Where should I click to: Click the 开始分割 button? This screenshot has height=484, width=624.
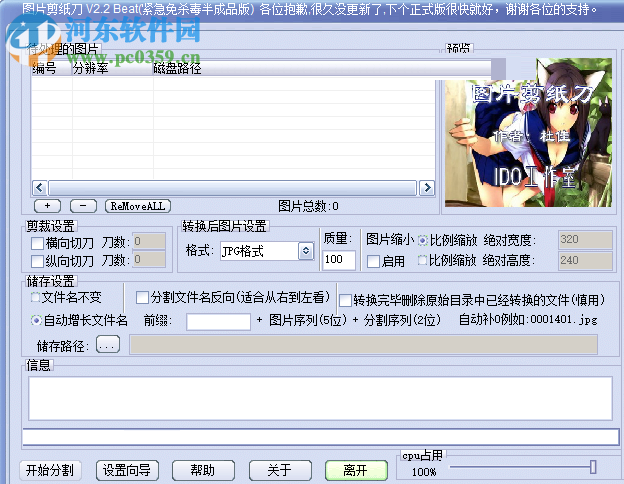pyautogui.click(x=50, y=471)
